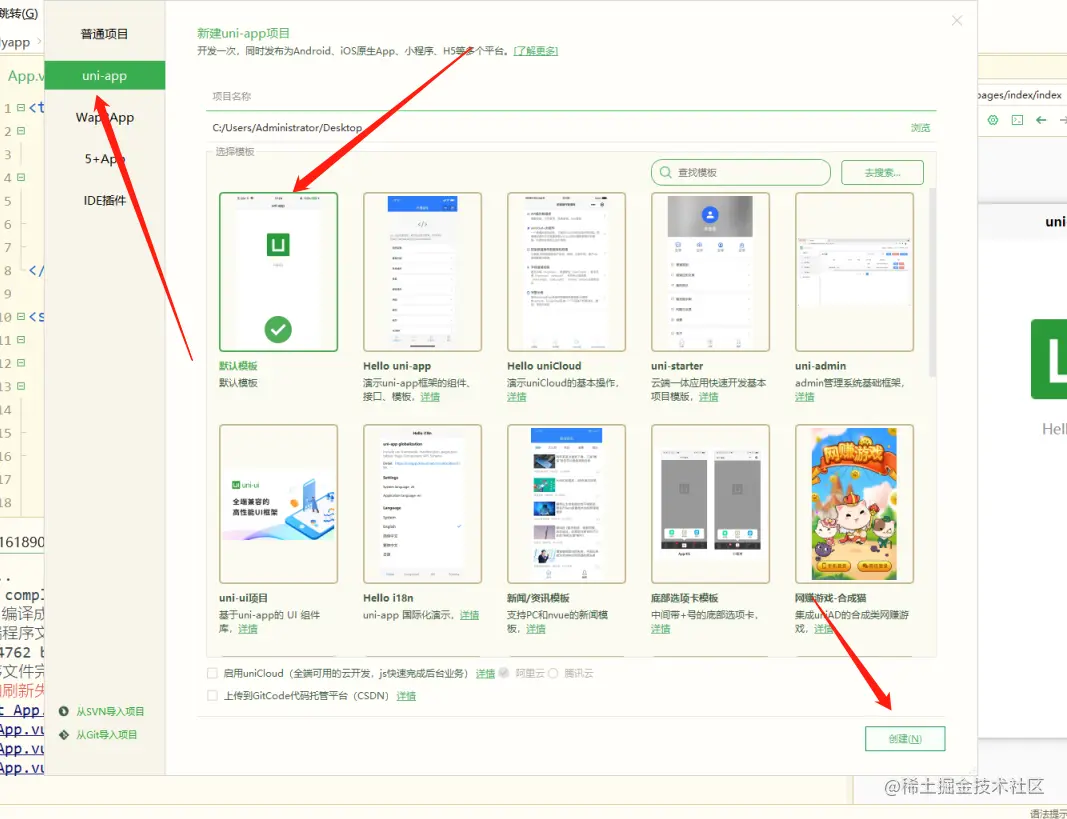Enable 上传到GitCode代码托管平台 checkbox
Screen dimensions: 1067x819
[x=212, y=696]
